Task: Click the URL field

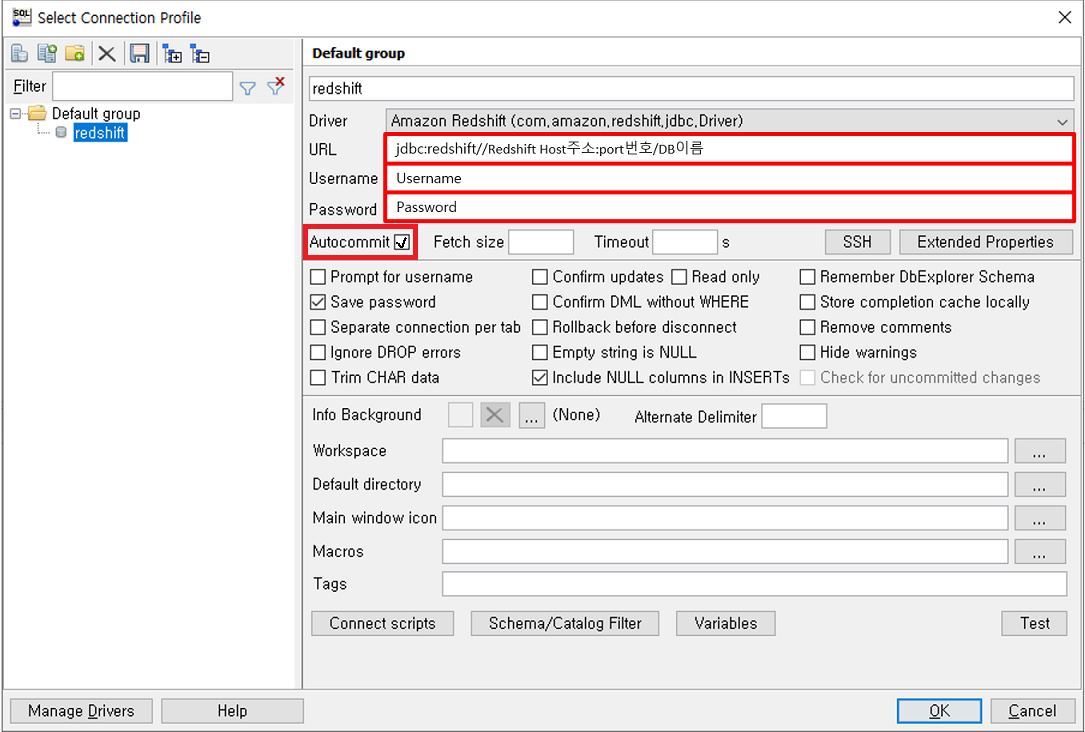Action: (729, 149)
